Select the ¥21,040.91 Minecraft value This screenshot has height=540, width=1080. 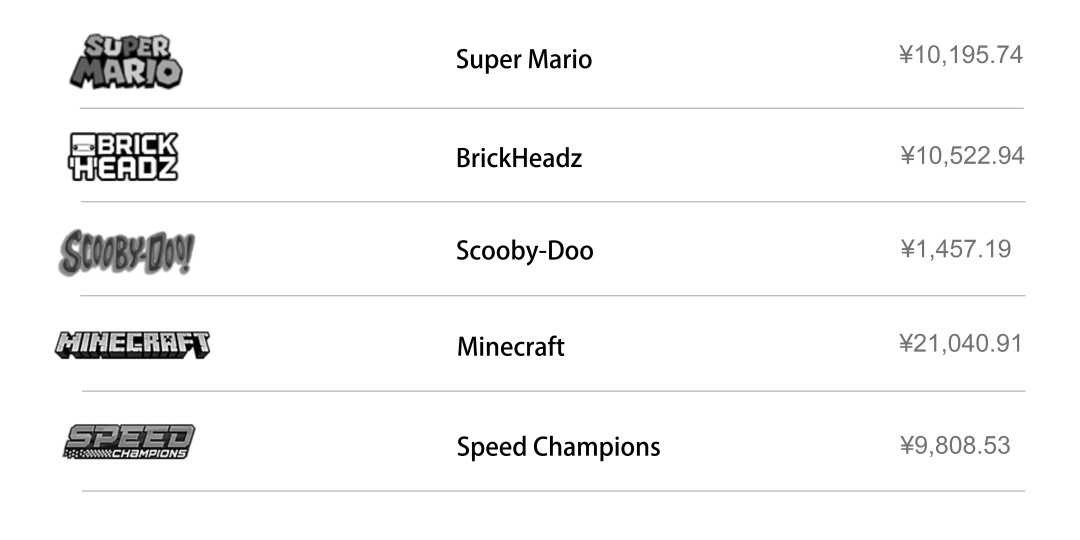coord(961,343)
